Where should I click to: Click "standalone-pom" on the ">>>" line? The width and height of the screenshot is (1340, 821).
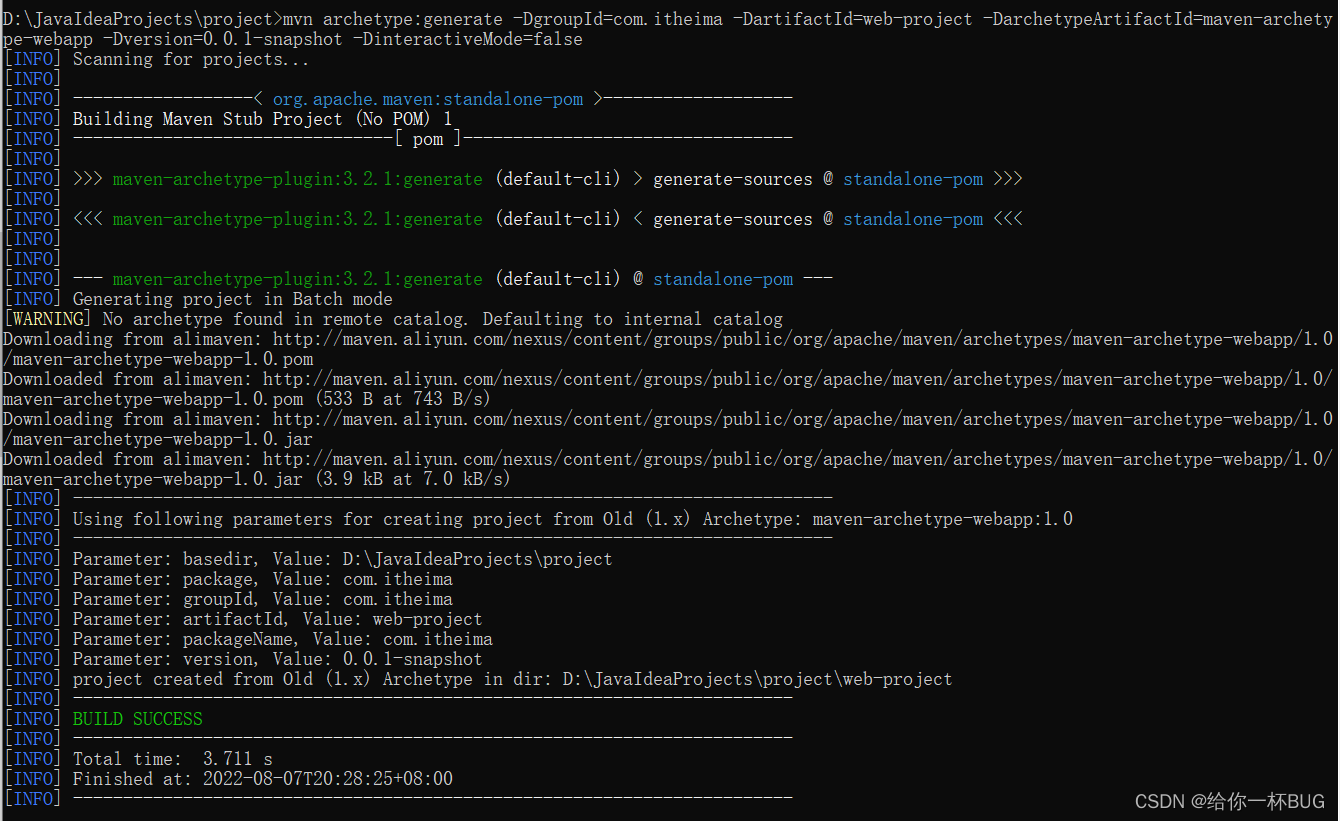[x=913, y=179]
